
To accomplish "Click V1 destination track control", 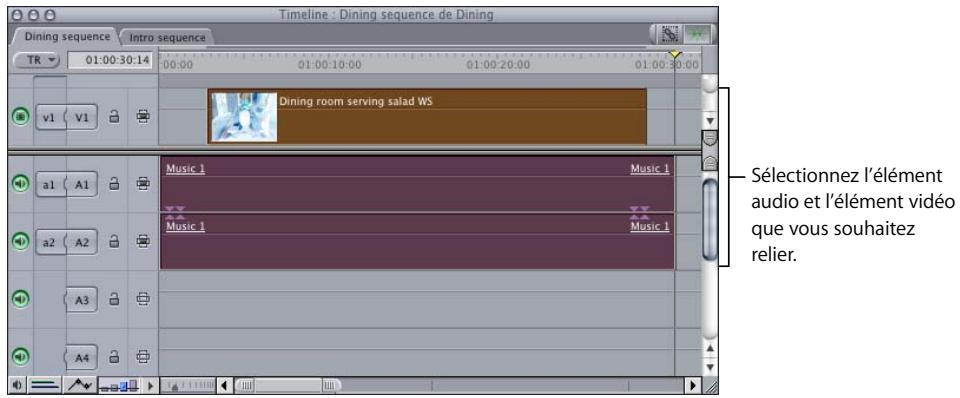I will click(x=81, y=118).
